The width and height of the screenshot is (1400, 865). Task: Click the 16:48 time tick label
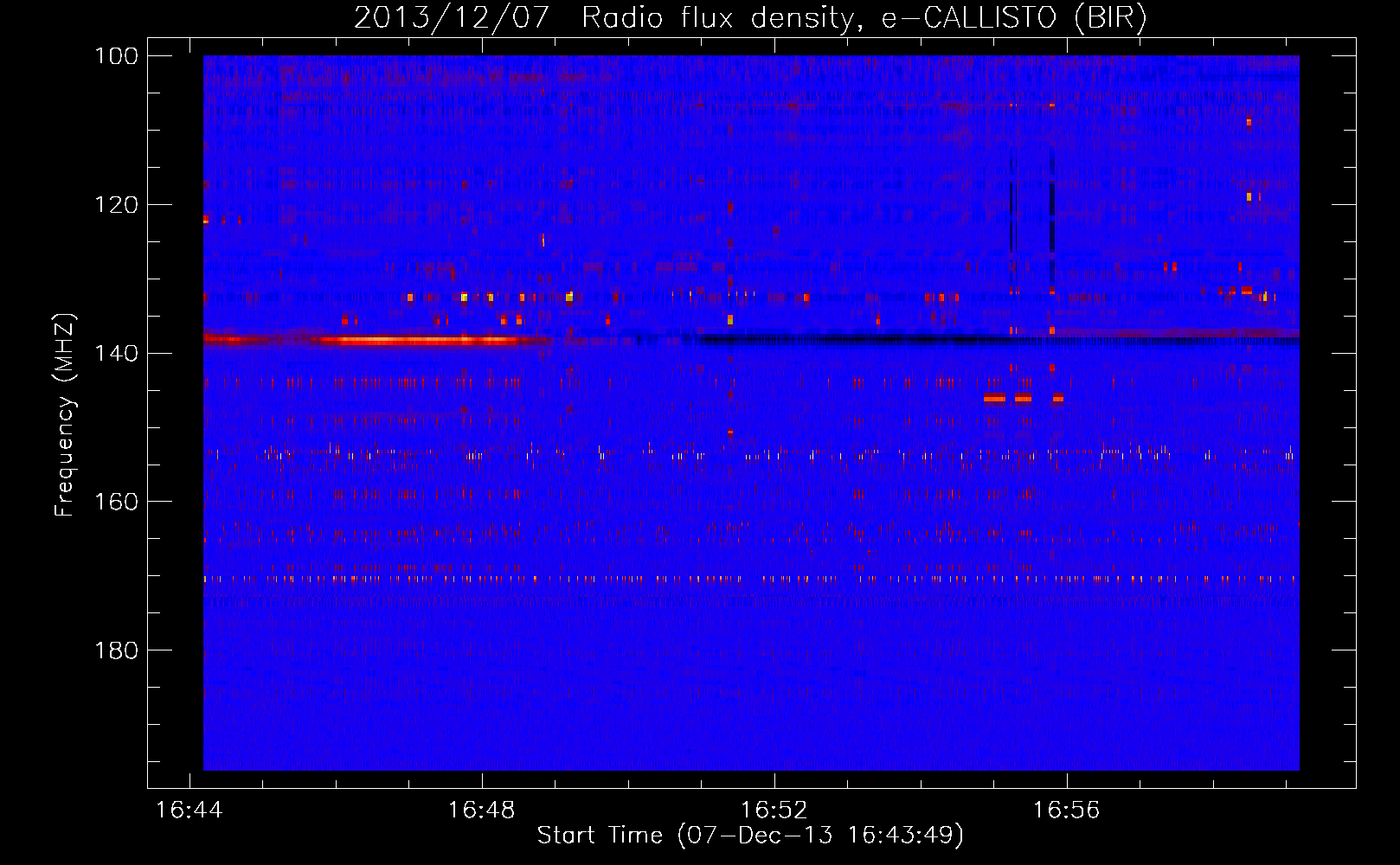click(481, 811)
